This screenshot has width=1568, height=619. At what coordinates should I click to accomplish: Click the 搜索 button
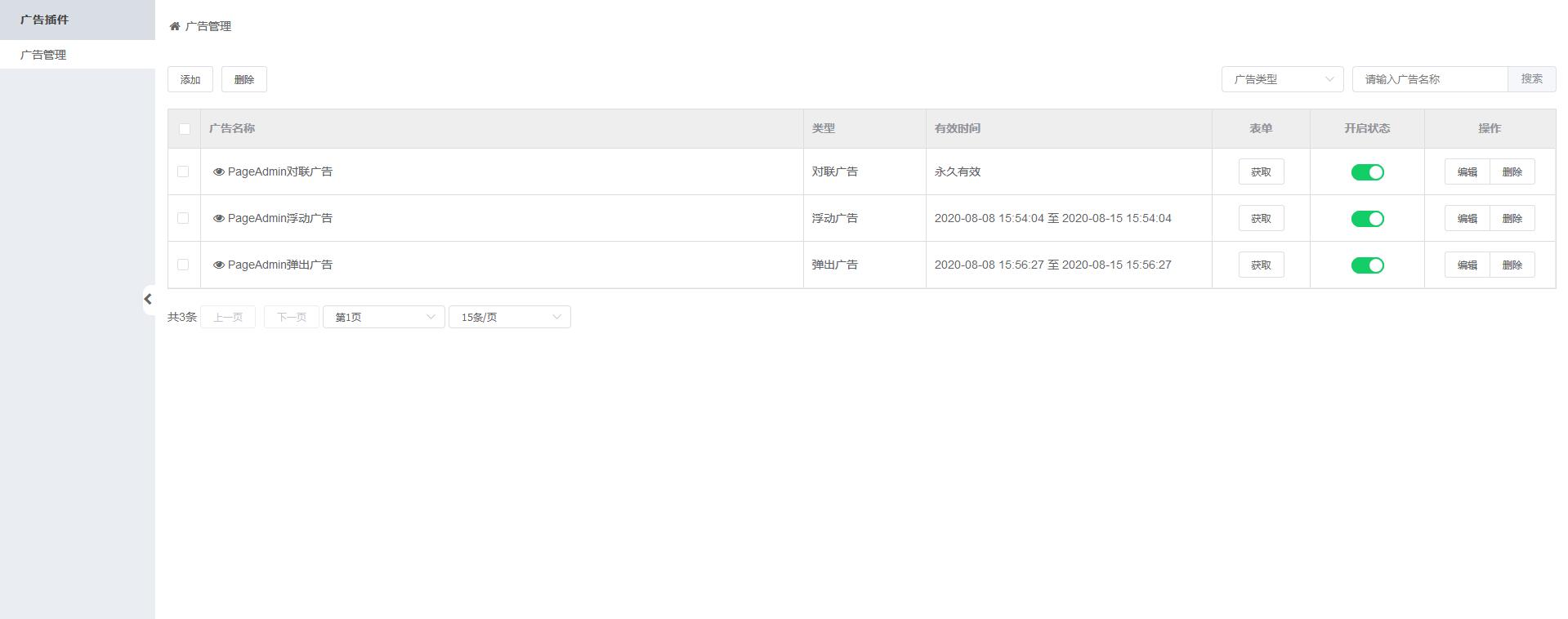[1531, 79]
